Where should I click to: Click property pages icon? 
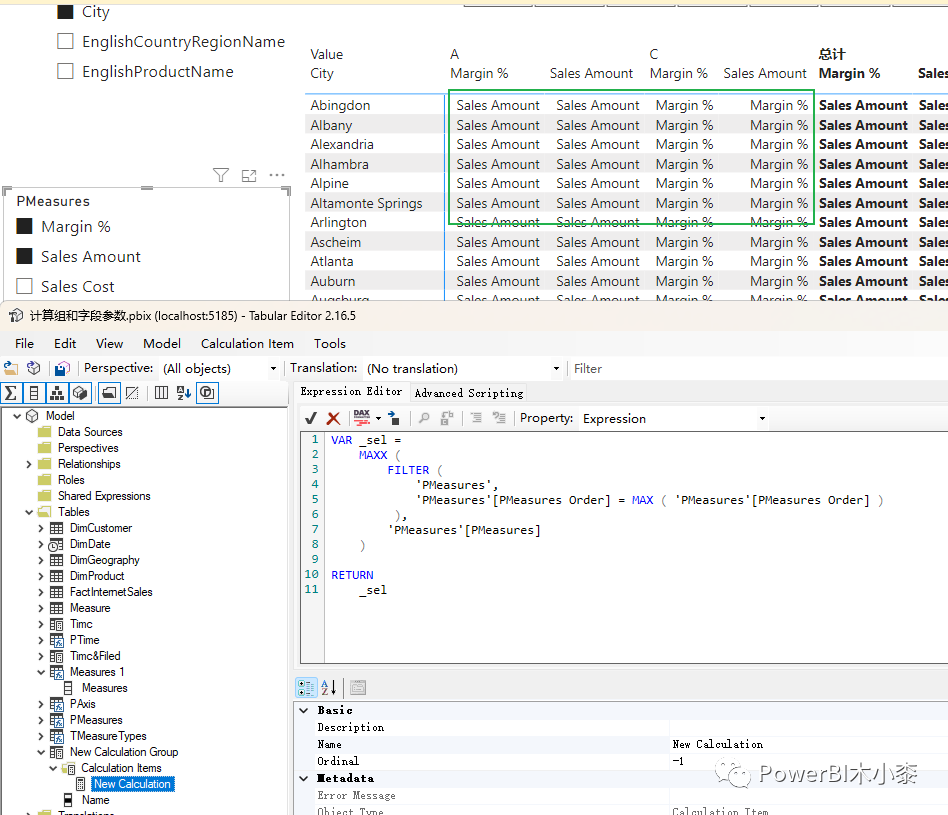click(x=358, y=687)
